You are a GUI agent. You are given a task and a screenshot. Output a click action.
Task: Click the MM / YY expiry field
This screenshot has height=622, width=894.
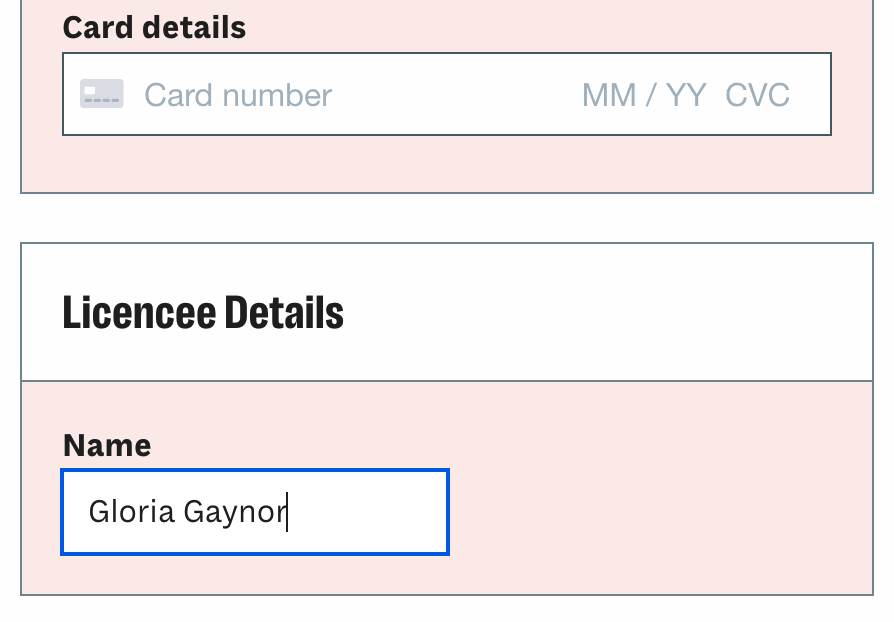tap(643, 95)
